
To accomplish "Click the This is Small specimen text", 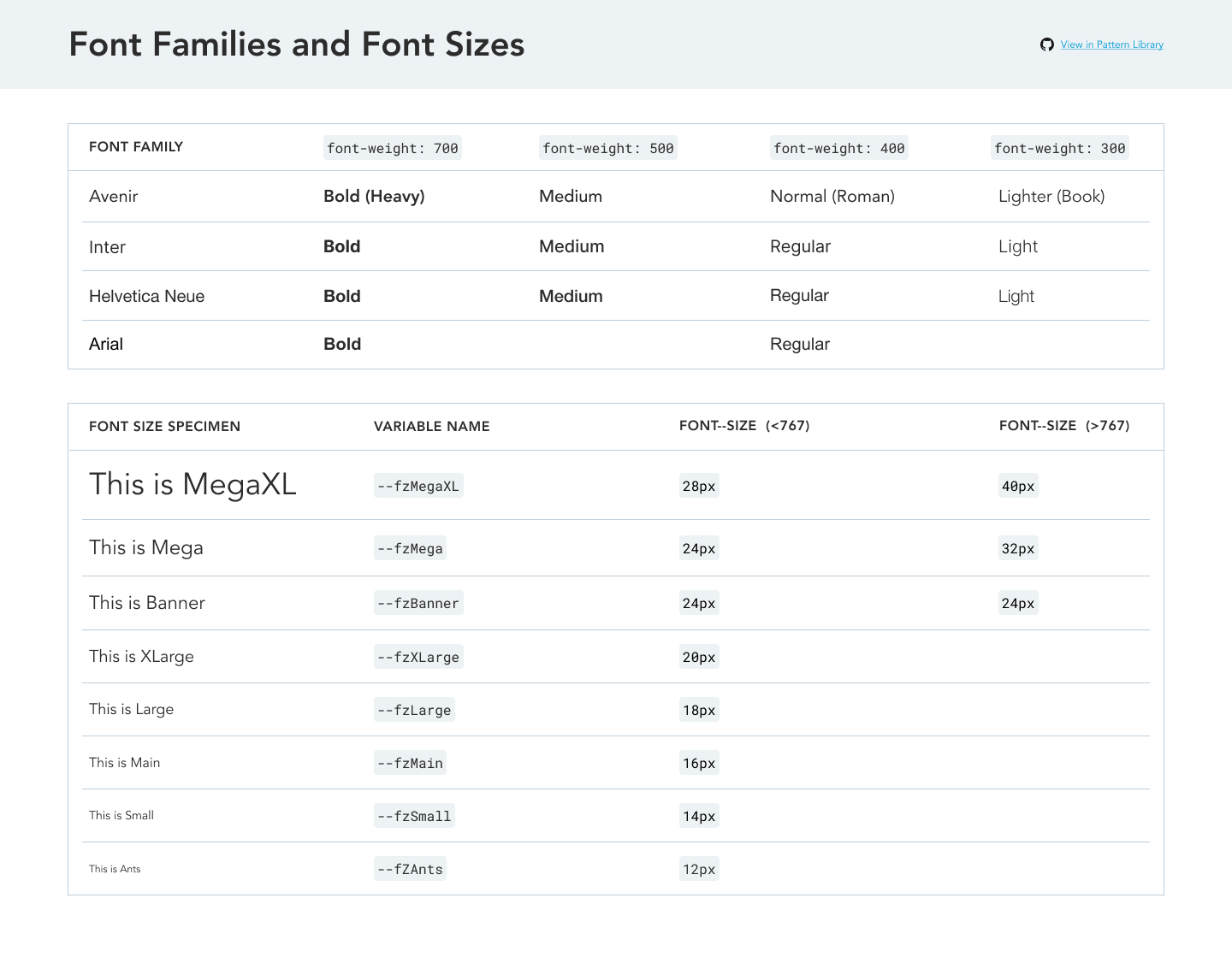I will [121, 816].
